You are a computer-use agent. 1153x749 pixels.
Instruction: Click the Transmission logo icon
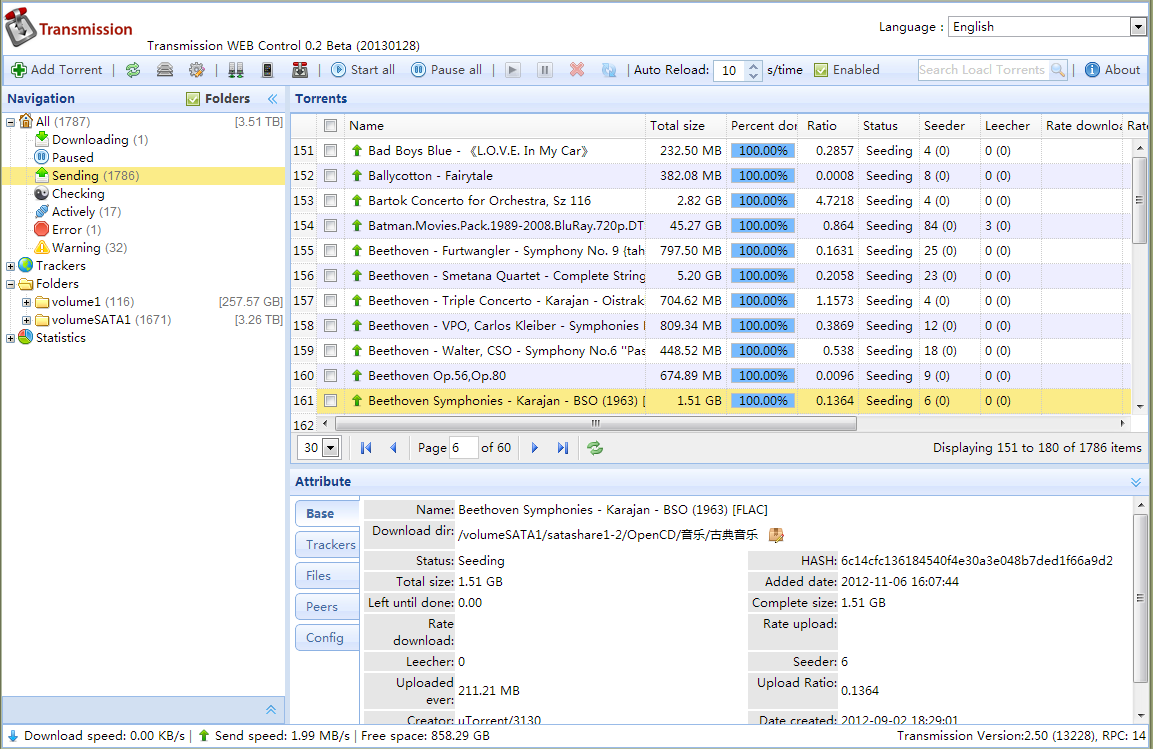[x=21, y=27]
